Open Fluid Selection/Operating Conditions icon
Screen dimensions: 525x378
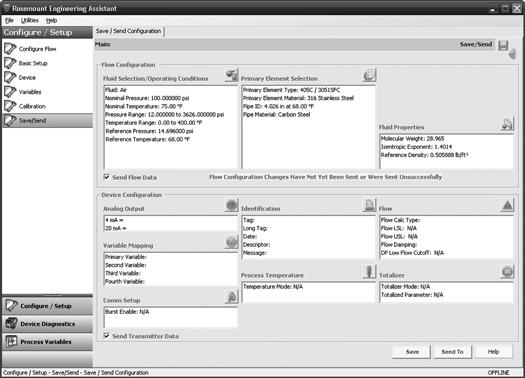(231, 75)
